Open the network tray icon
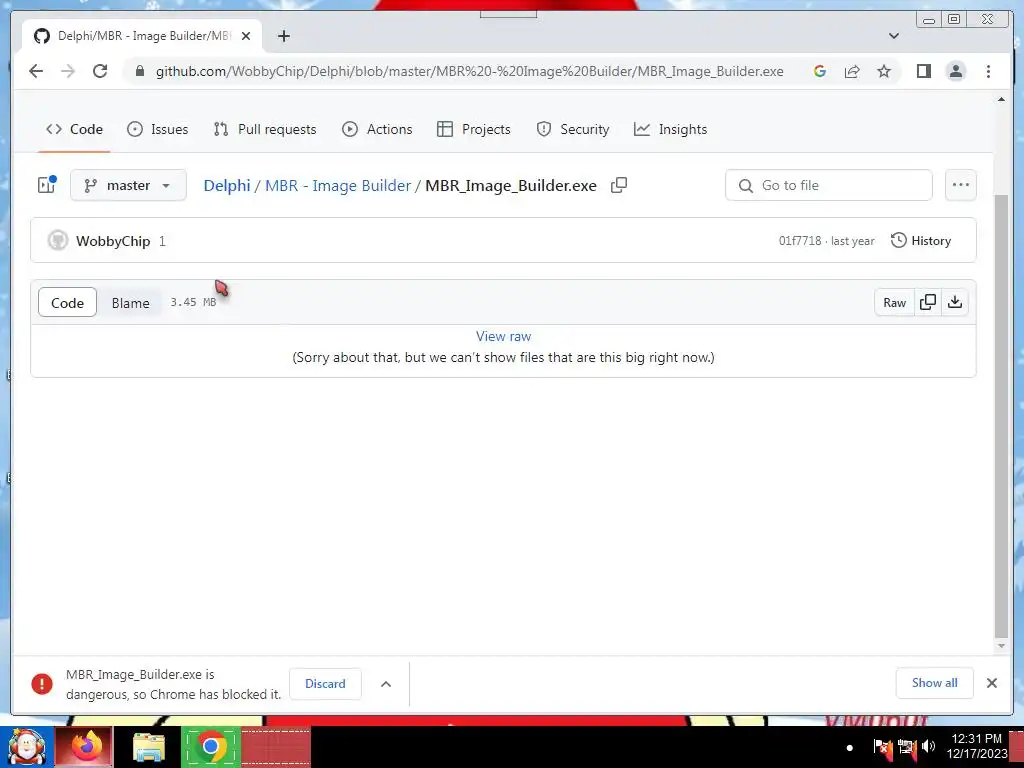This screenshot has height=768, width=1024. click(906, 746)
